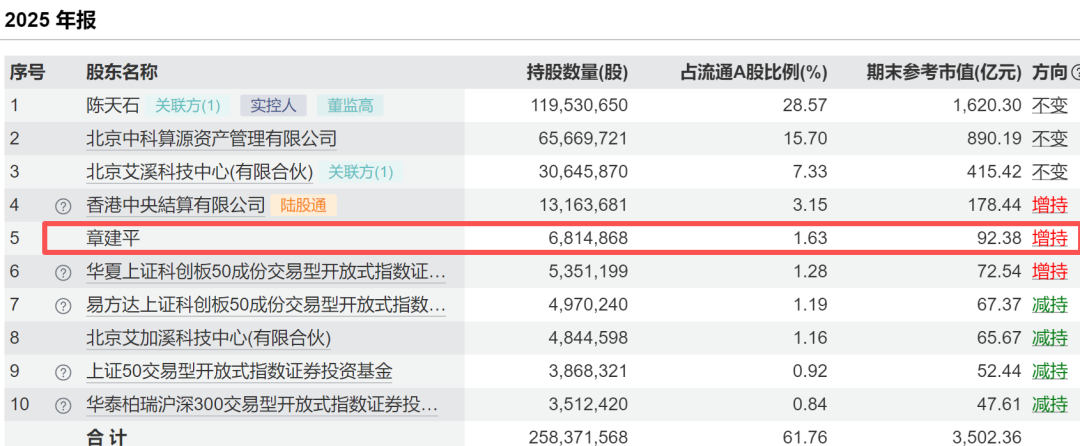Open 北京艾溪科技中心(有限合伙) link

pos(200,172)
